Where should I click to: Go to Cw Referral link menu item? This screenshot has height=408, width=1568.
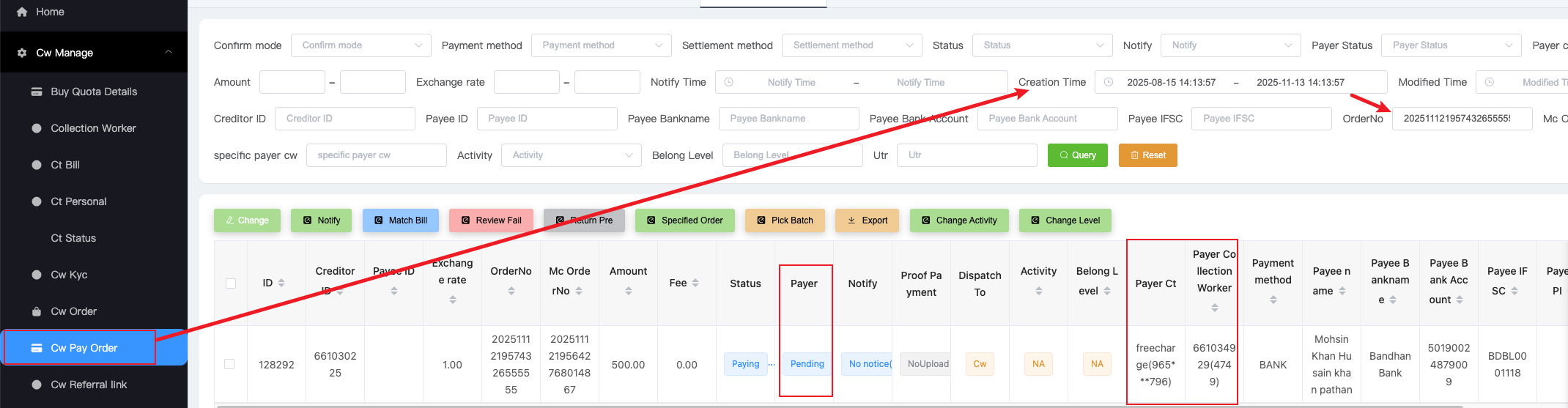click(89, 385)
